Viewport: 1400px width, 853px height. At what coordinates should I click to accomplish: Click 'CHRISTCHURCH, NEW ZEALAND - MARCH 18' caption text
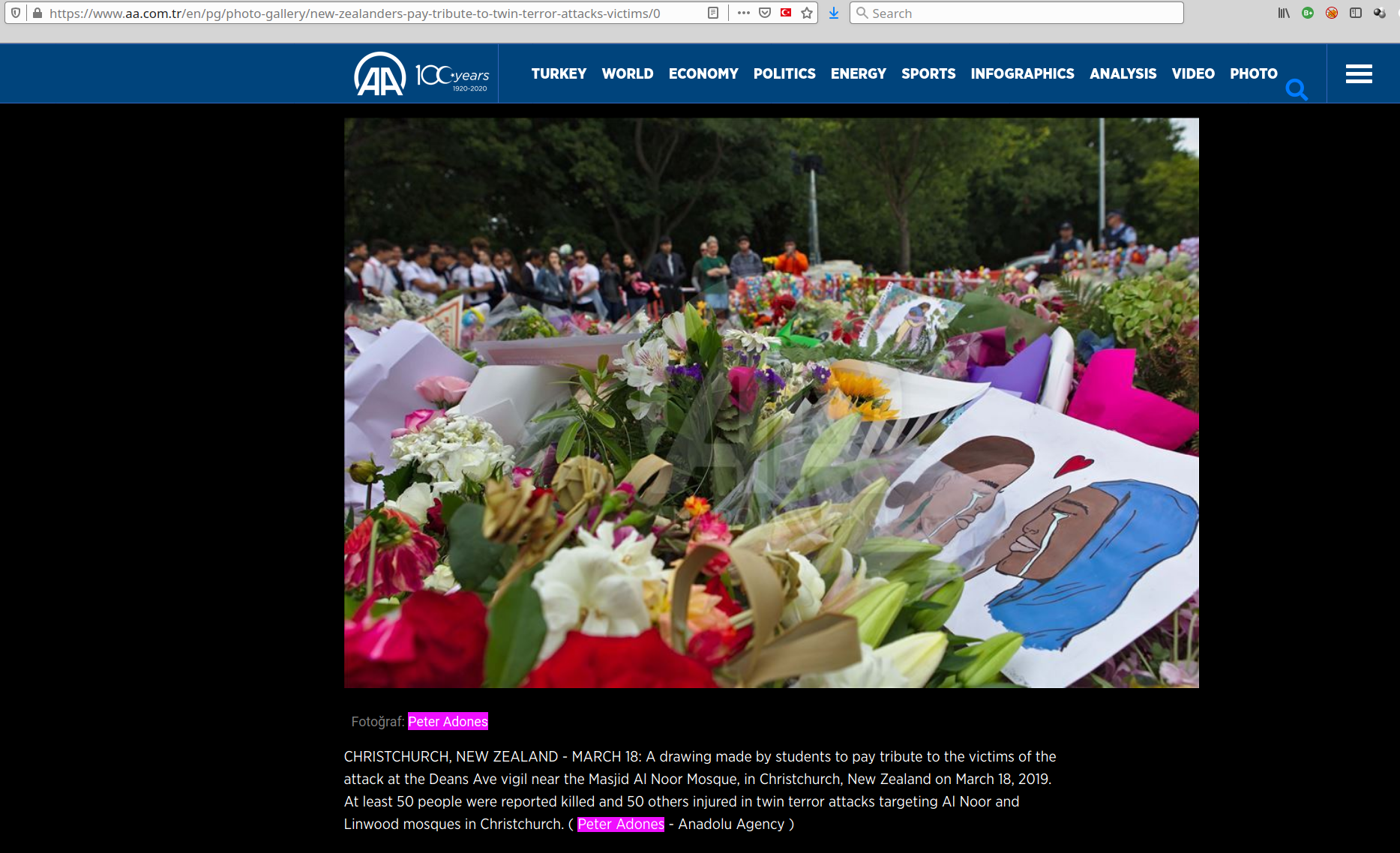[492, 756]
